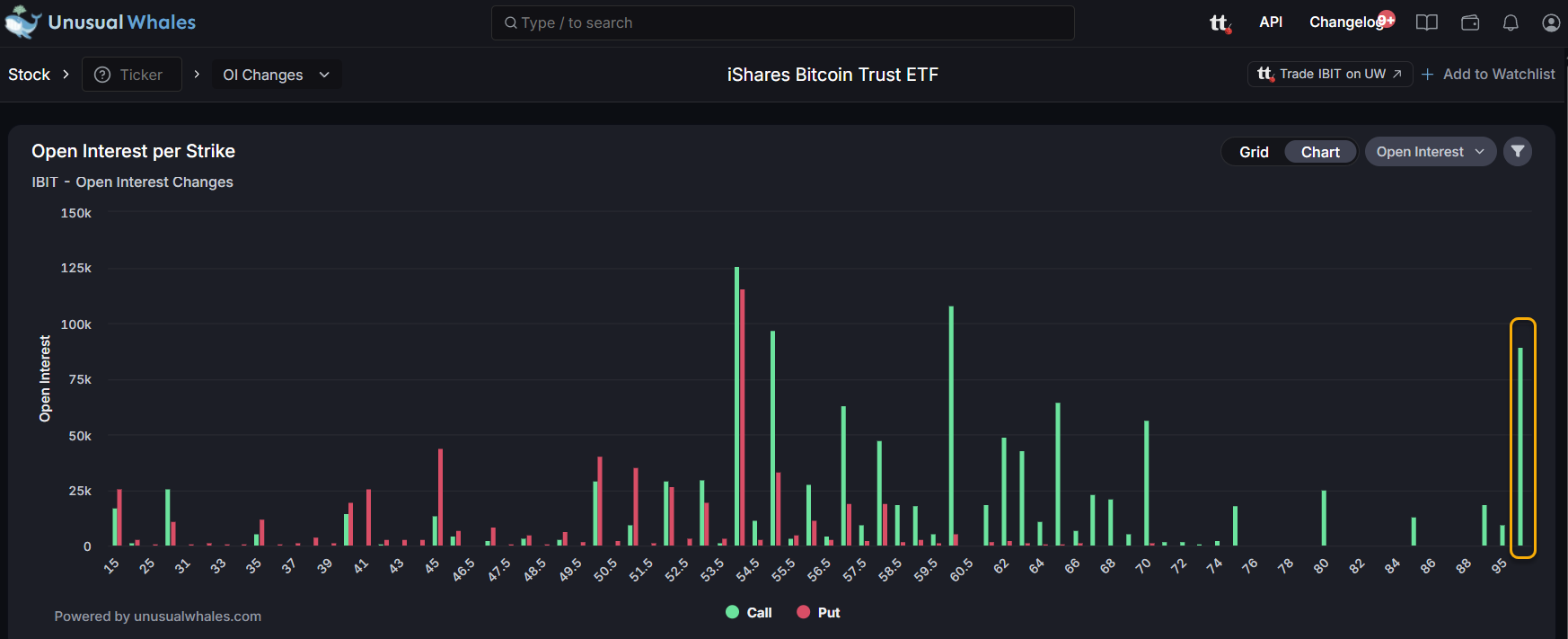The image size is (1568, 639).
Task: Click the red put bar at strike 54
Action: pos(742,418)
